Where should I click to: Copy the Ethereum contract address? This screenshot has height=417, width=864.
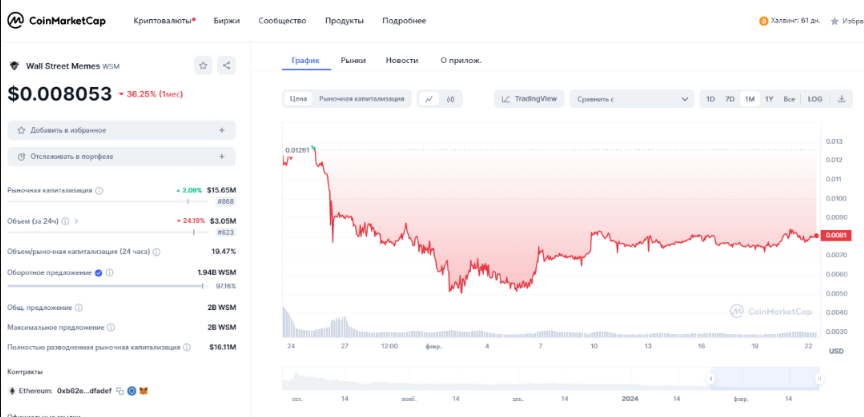coord(120,391)
